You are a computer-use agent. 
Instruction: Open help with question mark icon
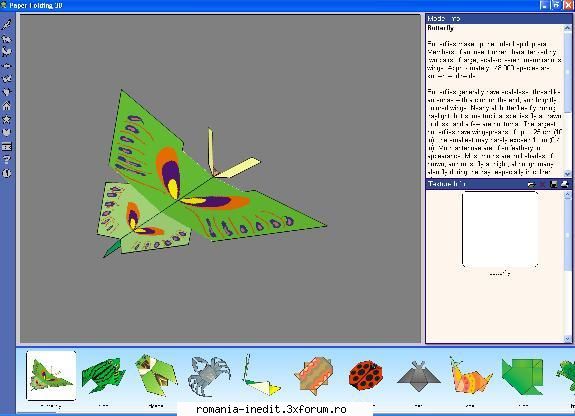7,160
